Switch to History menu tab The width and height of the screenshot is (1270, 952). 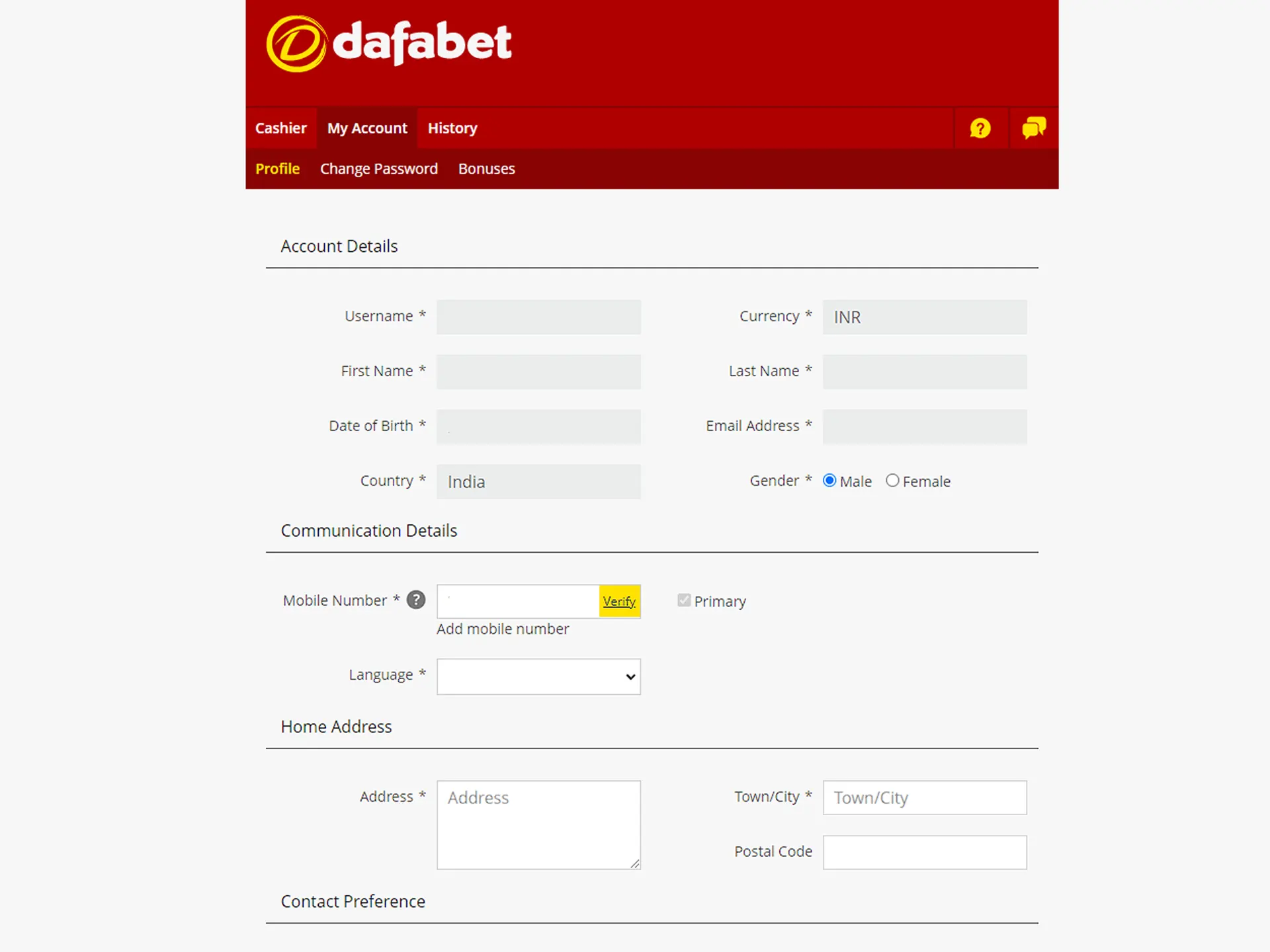[x=452, y=128]
